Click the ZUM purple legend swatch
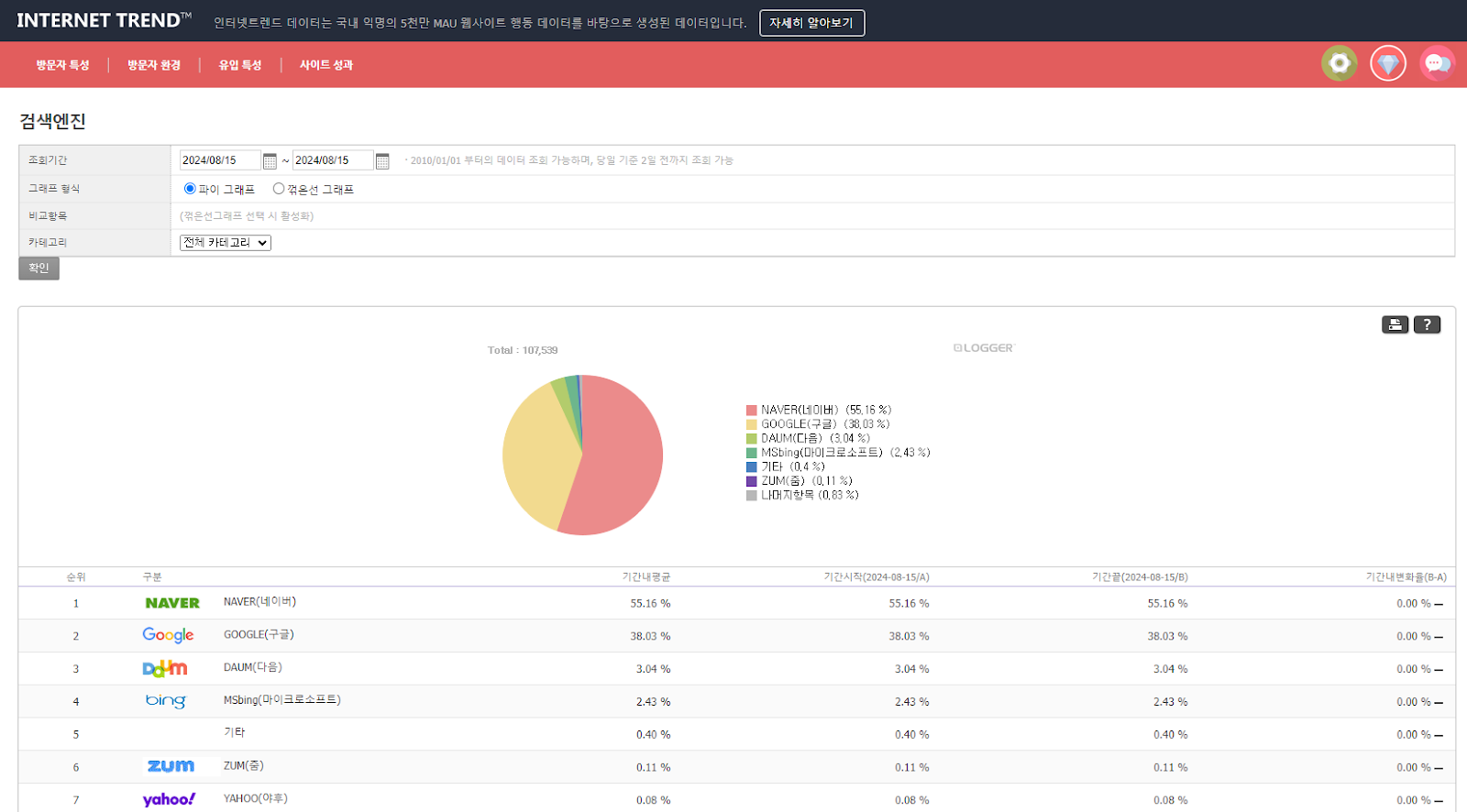The image size is (1467, 812). 752,481
